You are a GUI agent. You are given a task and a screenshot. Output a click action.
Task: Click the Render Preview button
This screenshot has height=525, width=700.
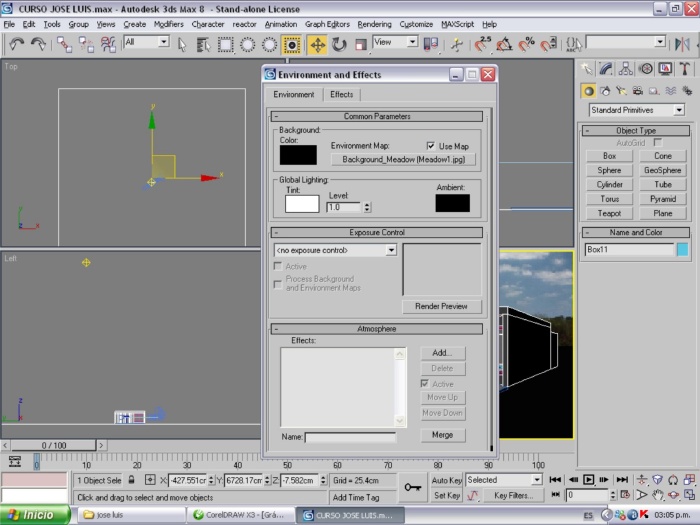442,306
